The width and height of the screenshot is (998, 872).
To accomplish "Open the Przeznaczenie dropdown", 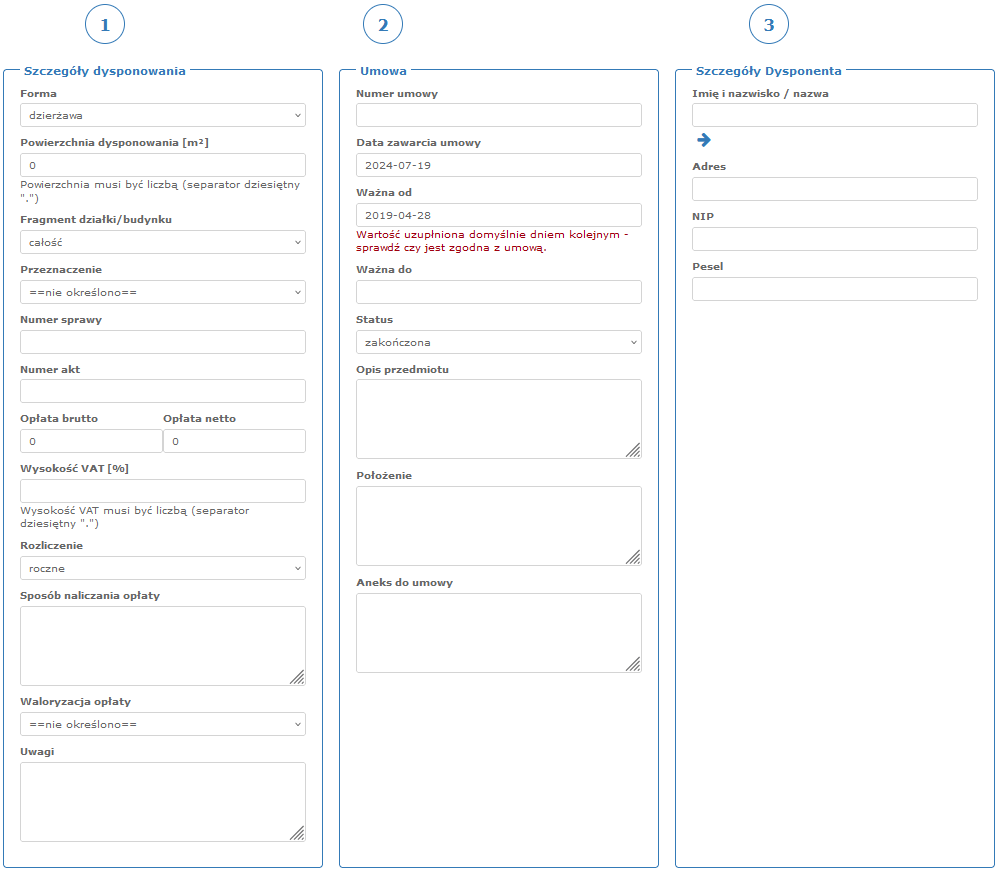I will [x=162, y=292].
